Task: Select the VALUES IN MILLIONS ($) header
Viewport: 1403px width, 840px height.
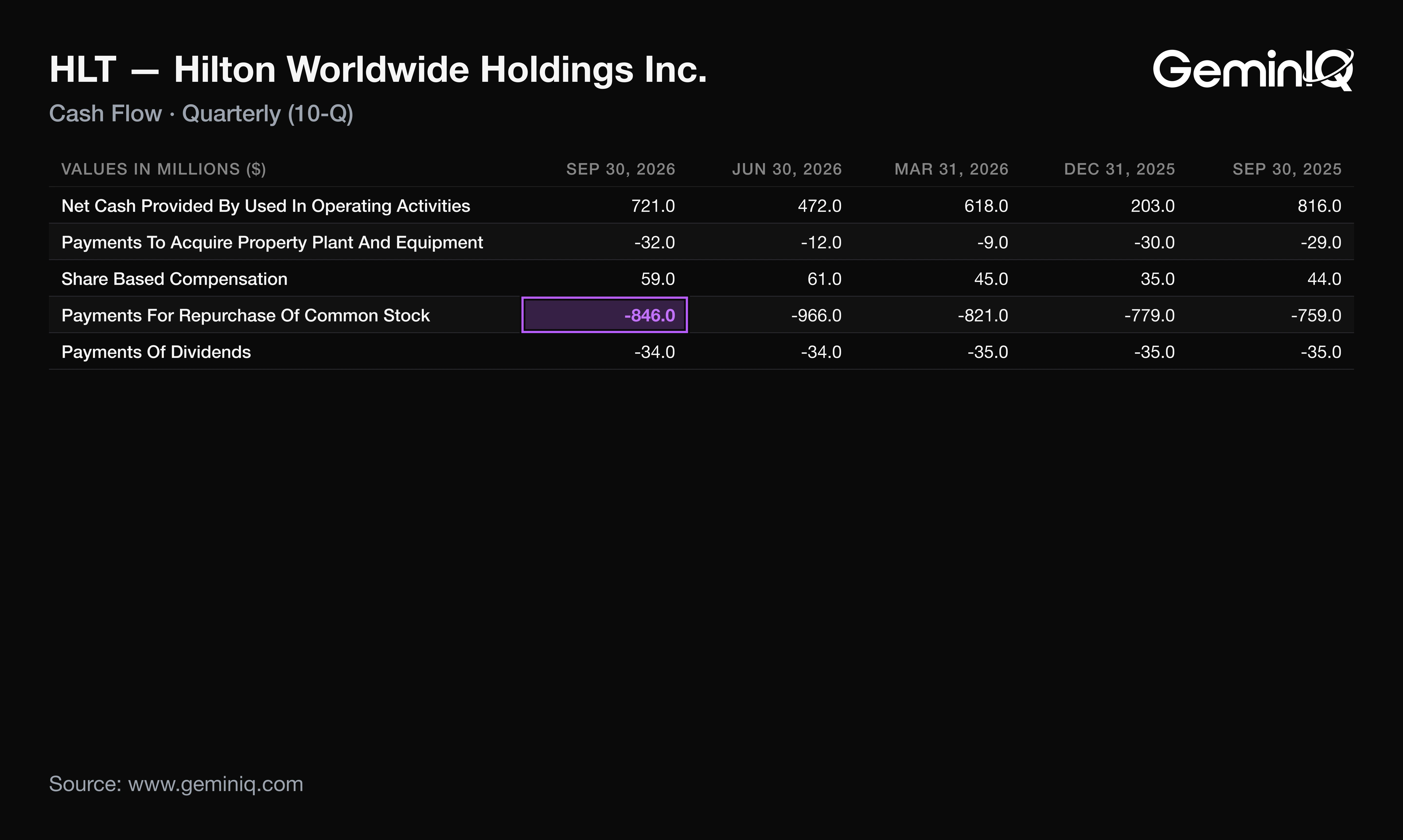Action: click(164, 169)
